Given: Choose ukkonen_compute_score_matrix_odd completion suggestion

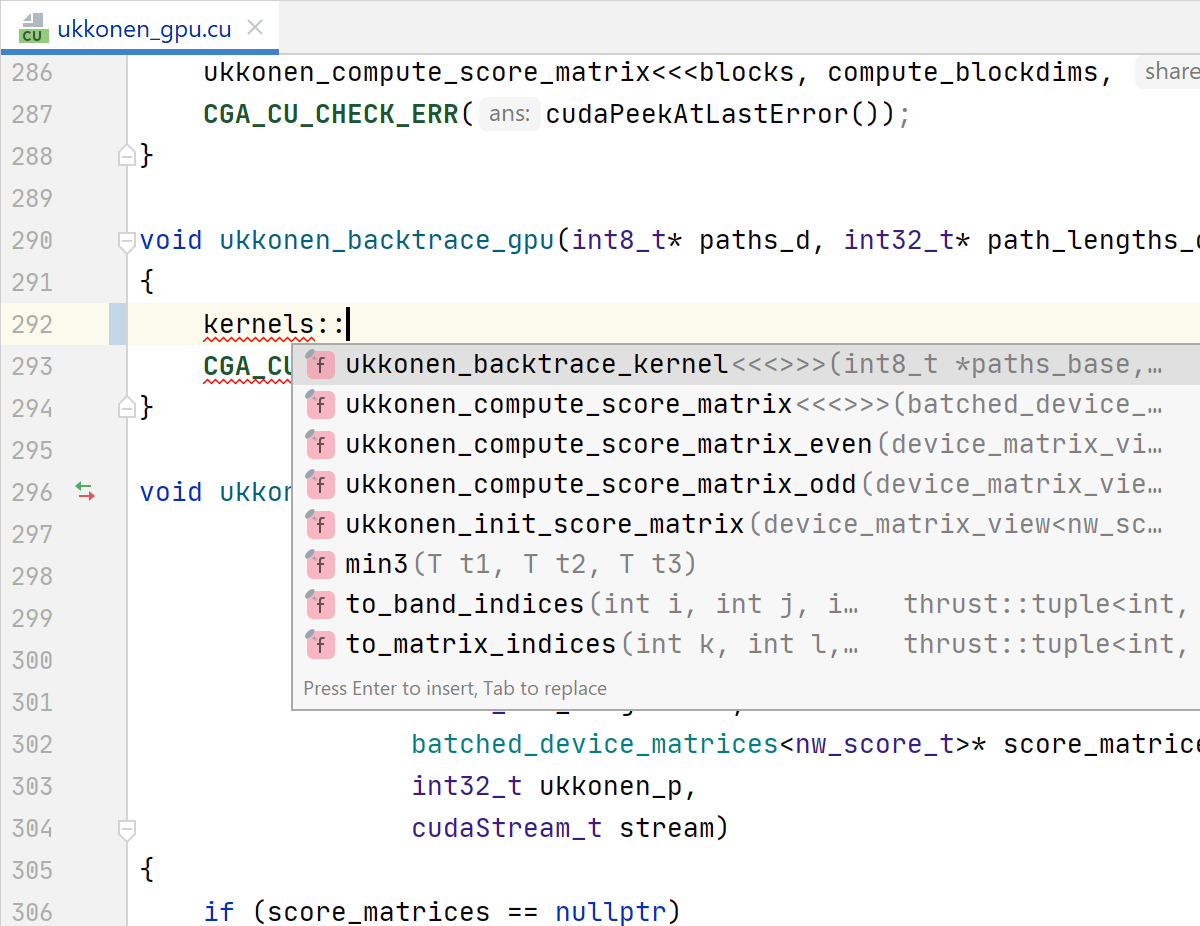Looking at the screenshot, I should pos(746,485).
